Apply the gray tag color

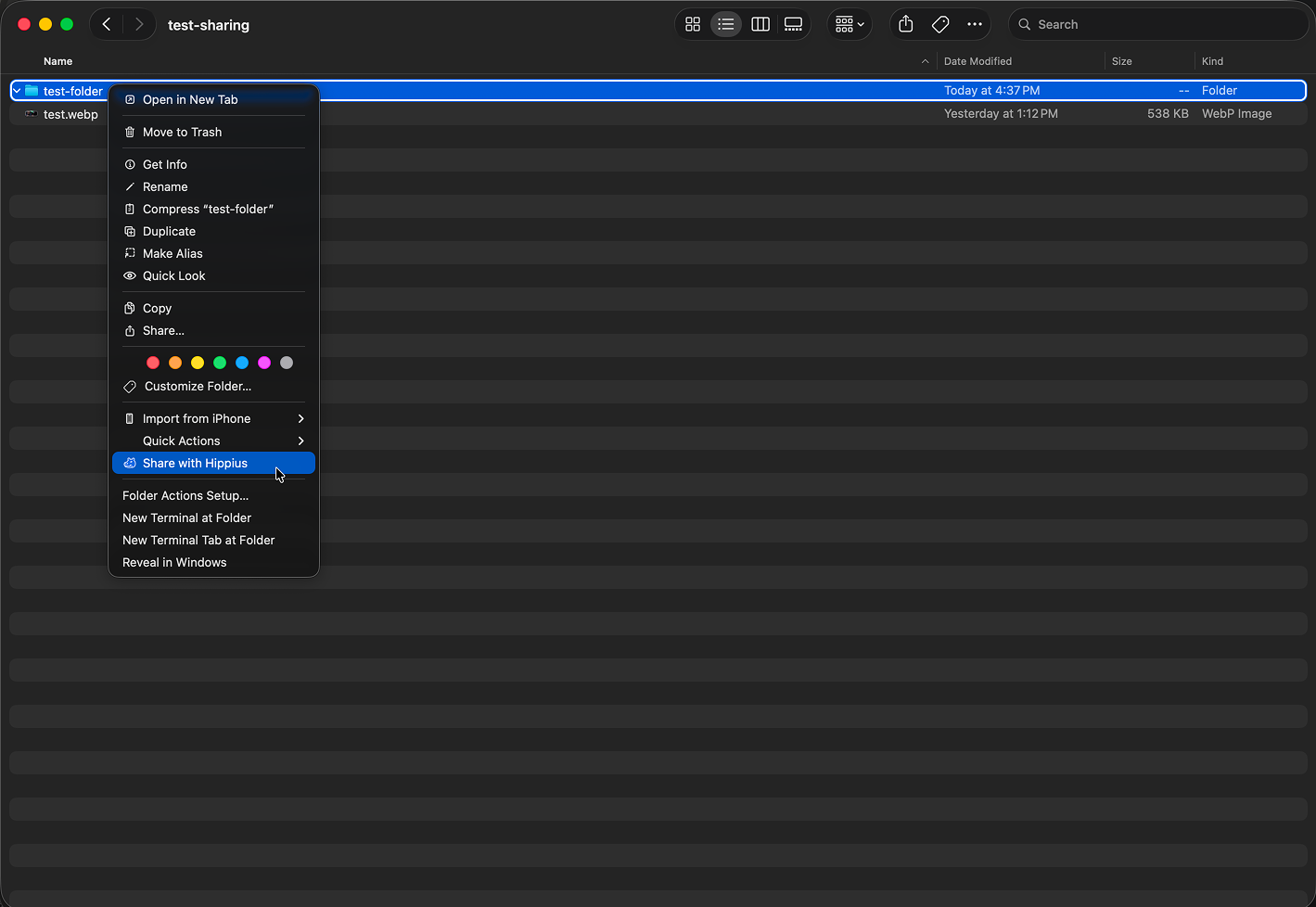tap(287, 363)
